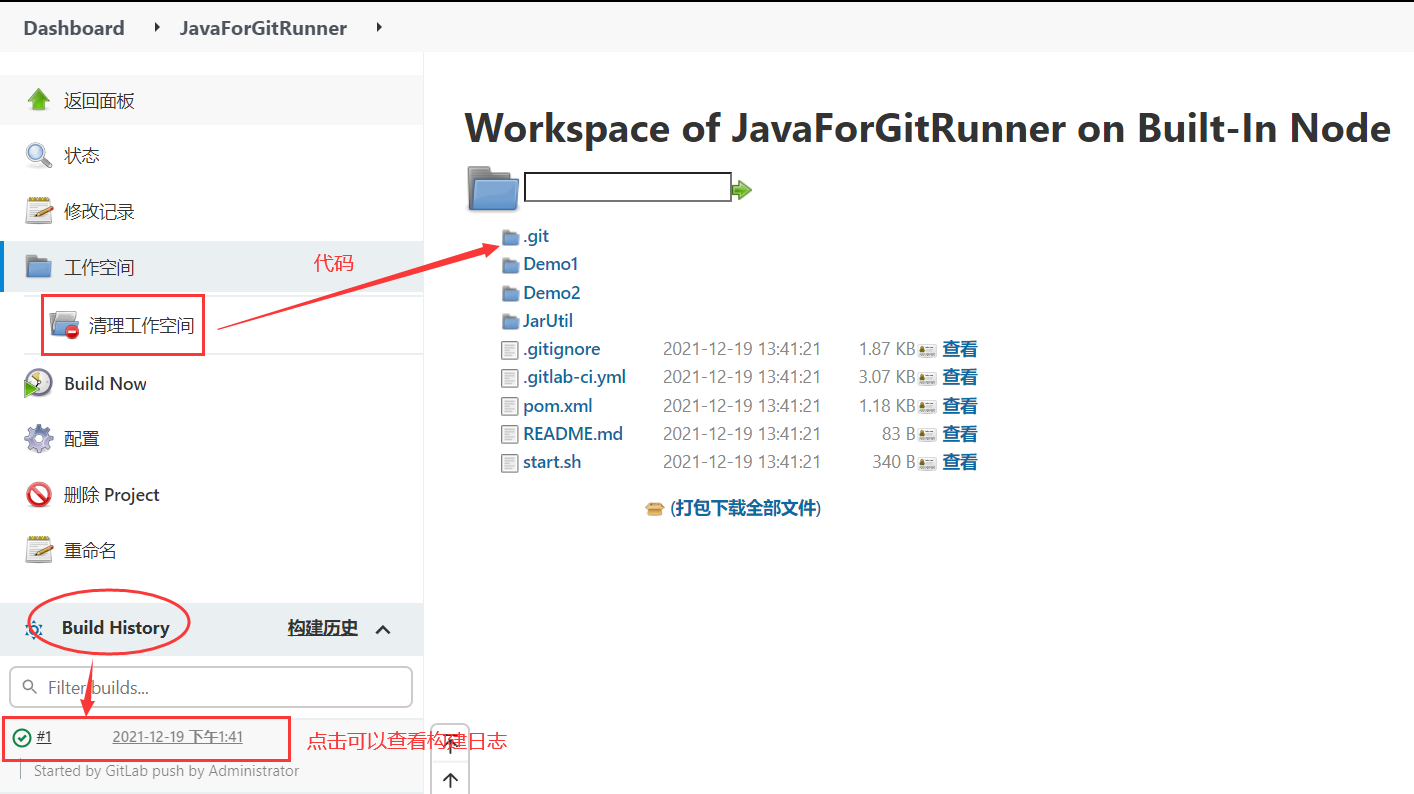Click 查看 for .gitlab-ci.yml
This screenshot has width=1414, height=794.
[960, 377]
